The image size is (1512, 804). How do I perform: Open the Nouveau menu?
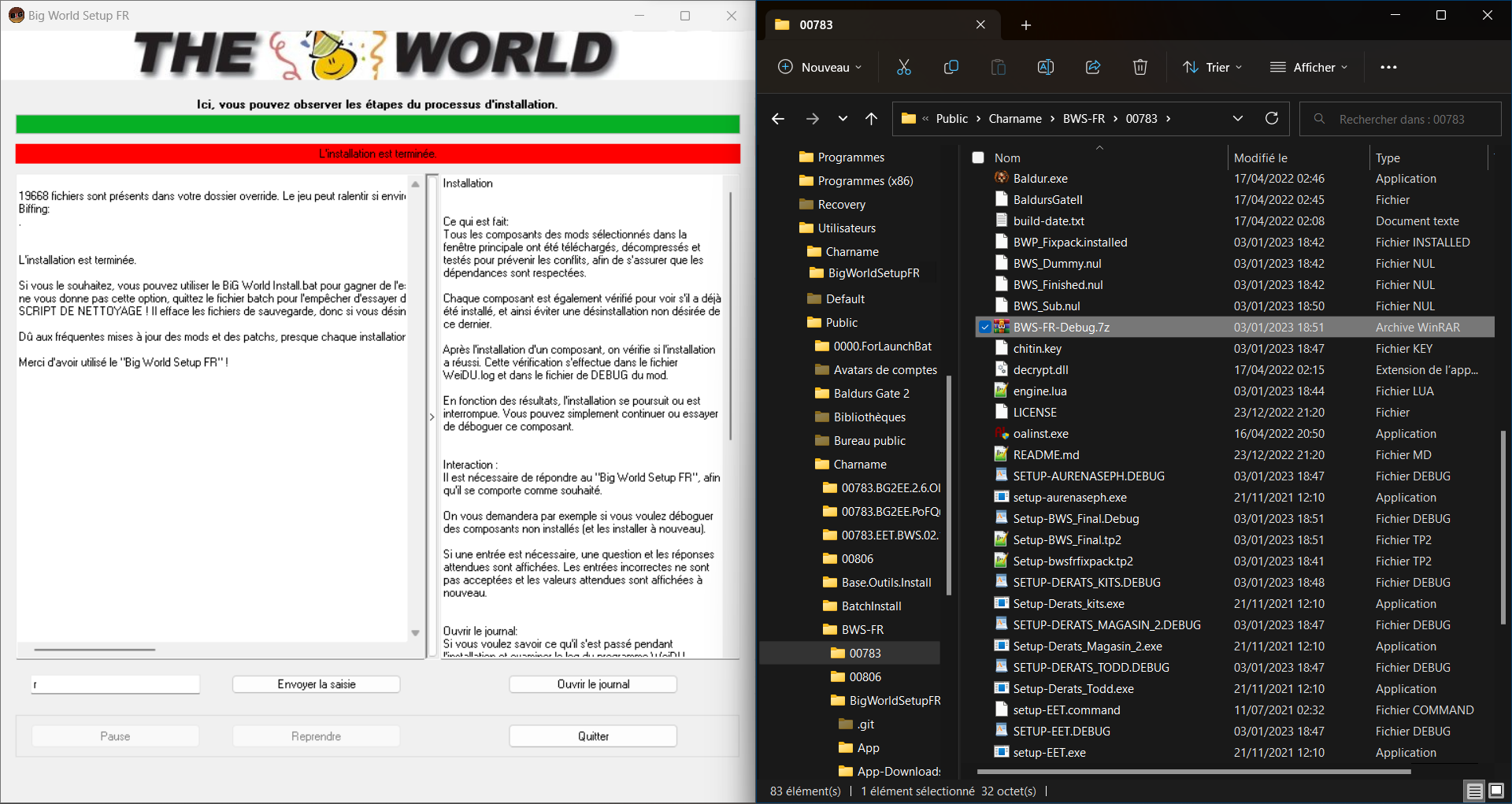tap(820, 67)
